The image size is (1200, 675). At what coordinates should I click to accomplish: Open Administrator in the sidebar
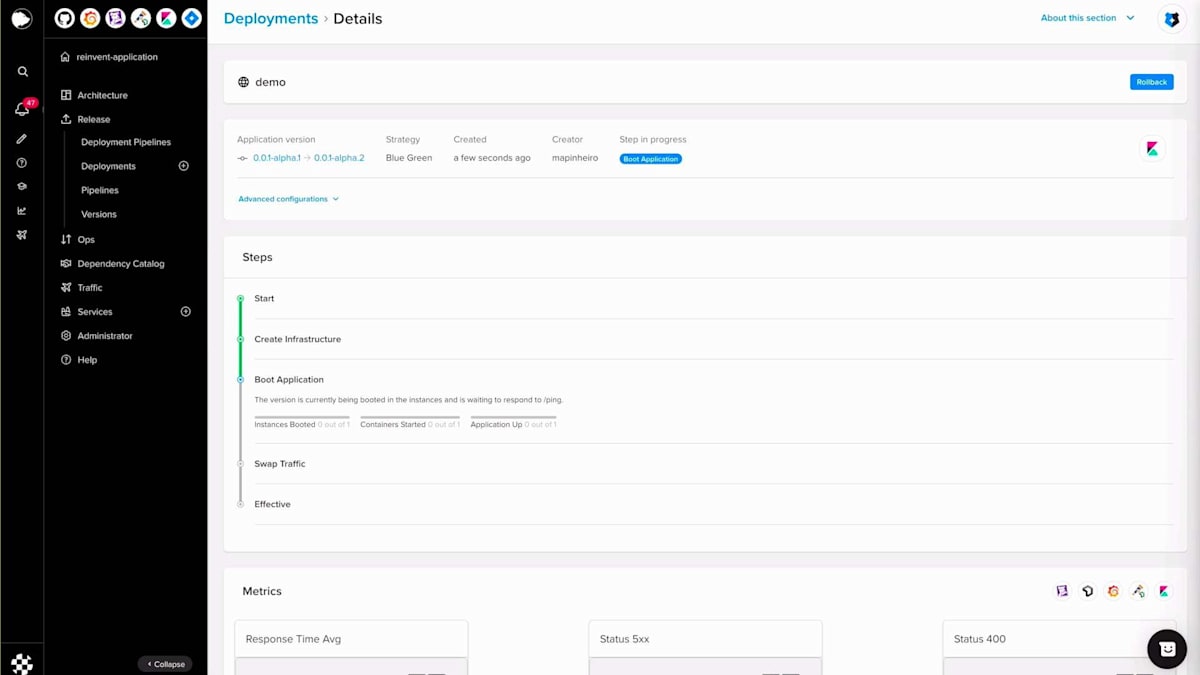[x=105, y=336]
